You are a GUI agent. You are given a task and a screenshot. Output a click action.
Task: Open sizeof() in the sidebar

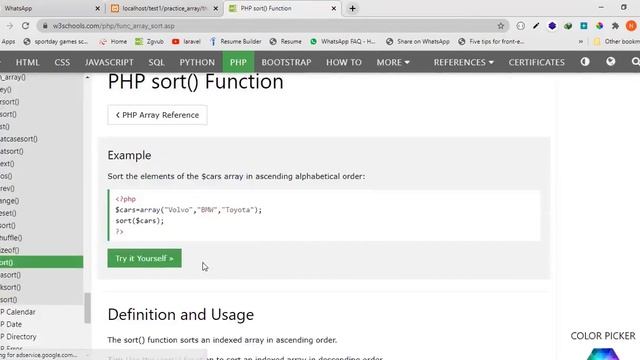click(41, 250)
